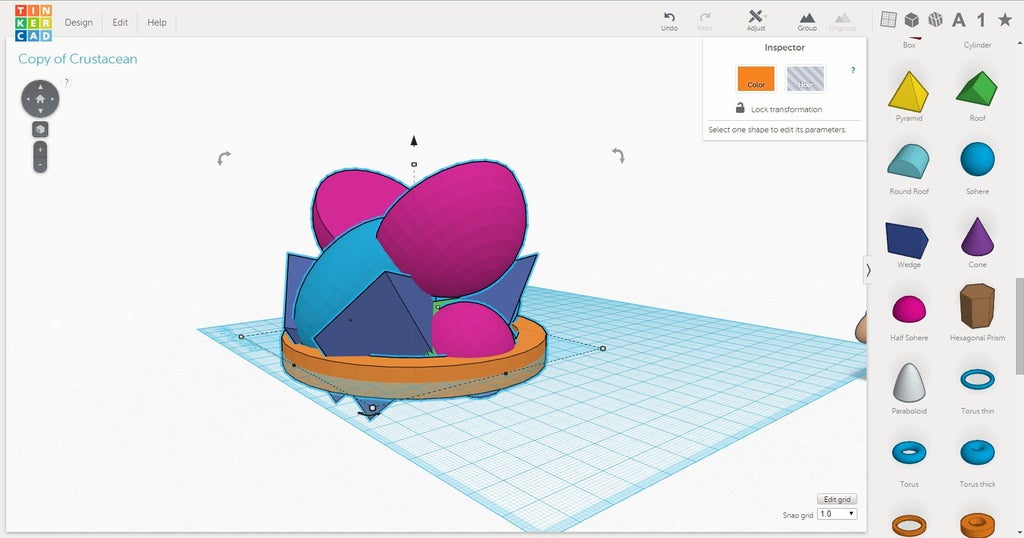Open the Edit menu
Screen dimensions: 1024x538
click(x=120, y=22)
